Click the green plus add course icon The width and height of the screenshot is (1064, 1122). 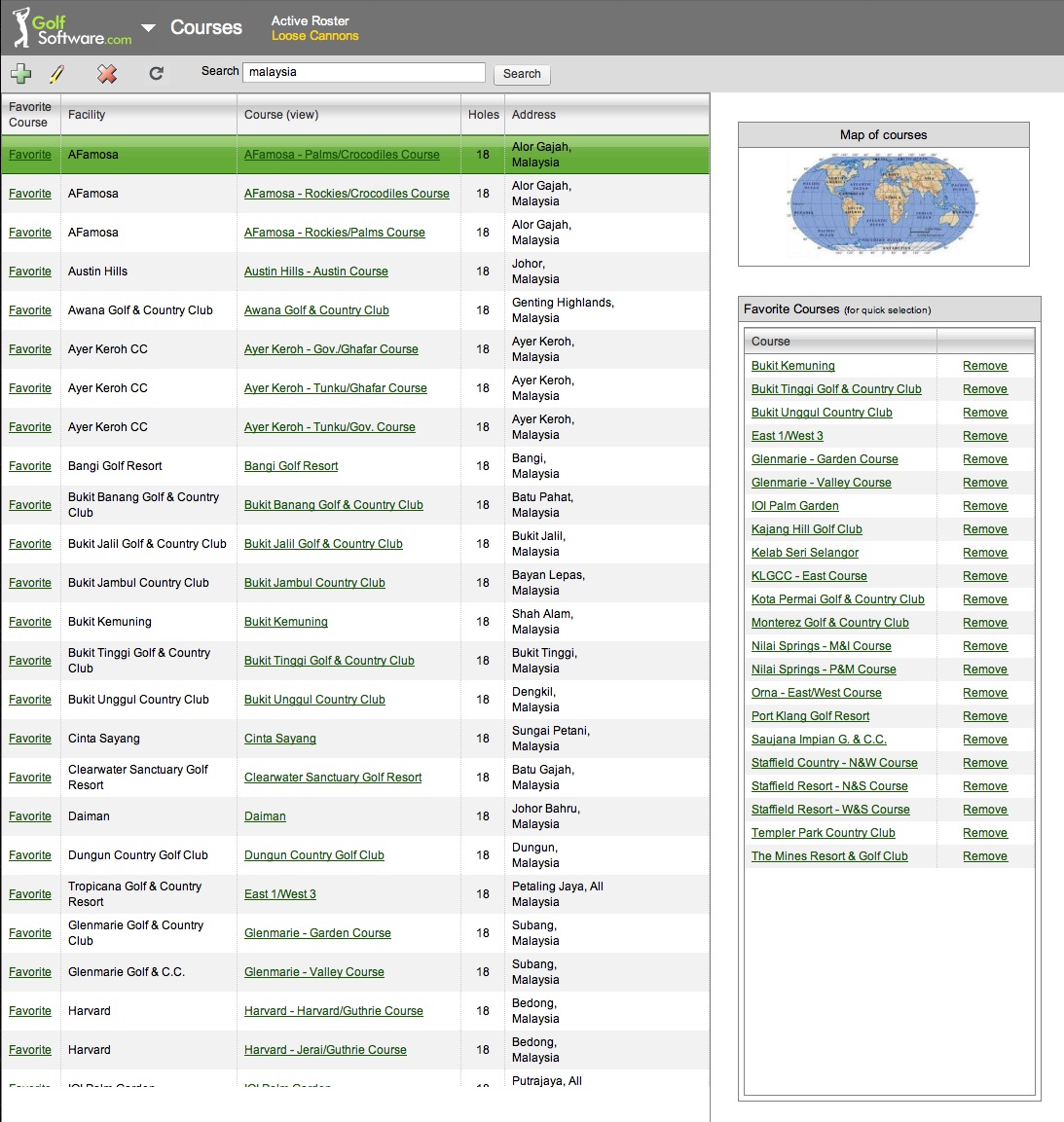(20, 73)
